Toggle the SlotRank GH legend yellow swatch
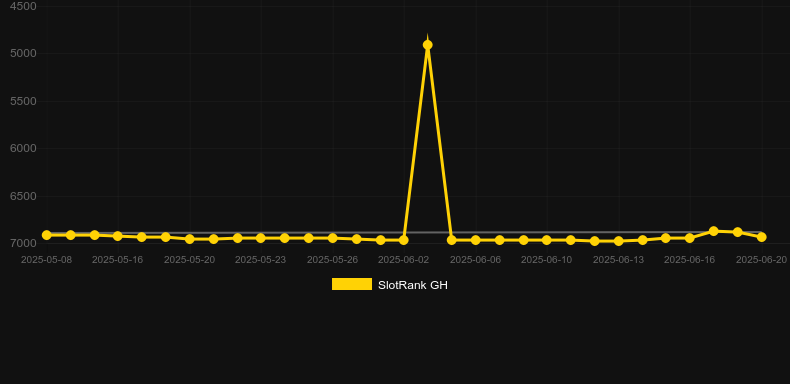 (352, 284)
